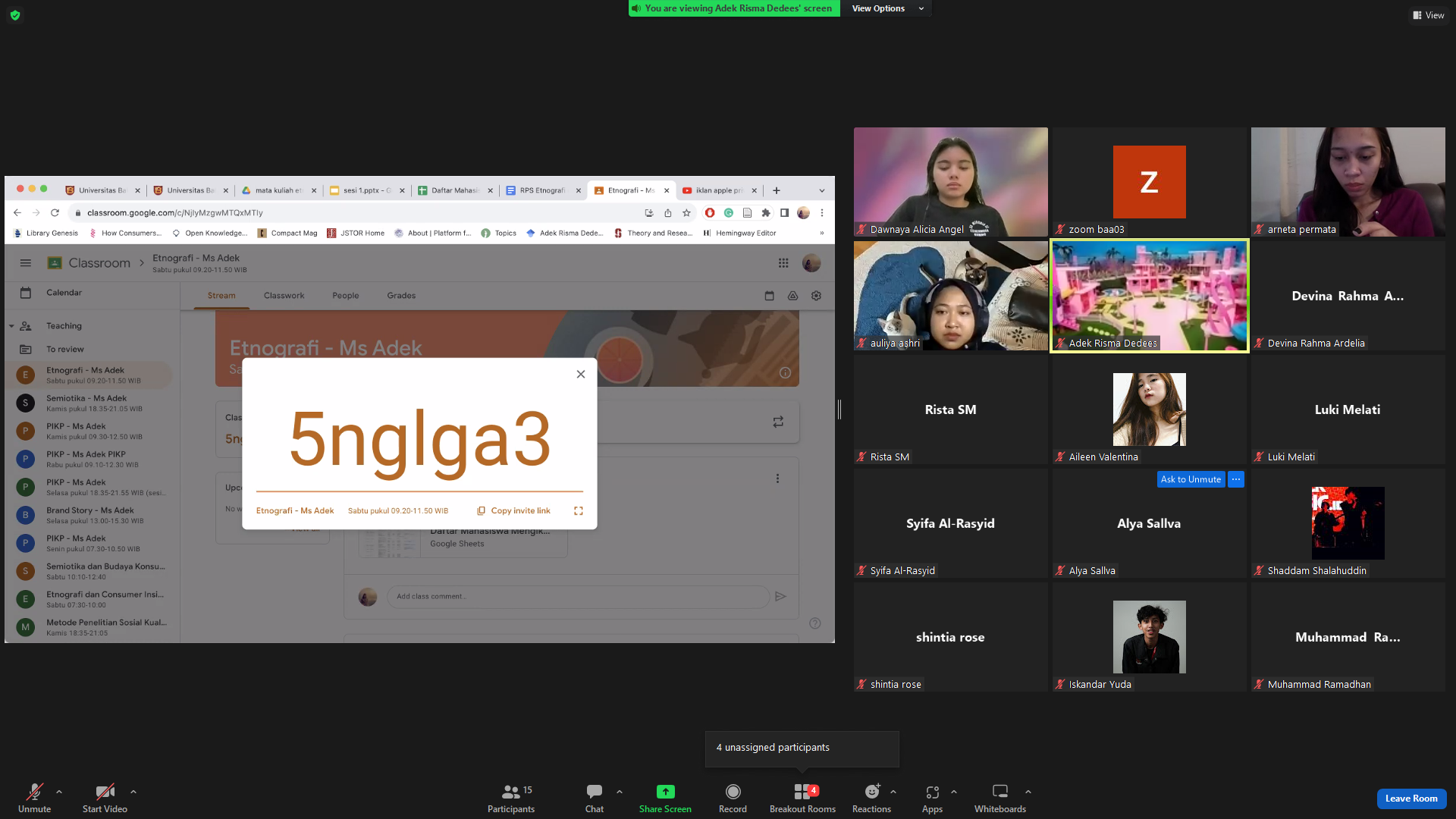The image size is (1456, 819).
Task: Open class settings gear icon
Action: [816, 296]
